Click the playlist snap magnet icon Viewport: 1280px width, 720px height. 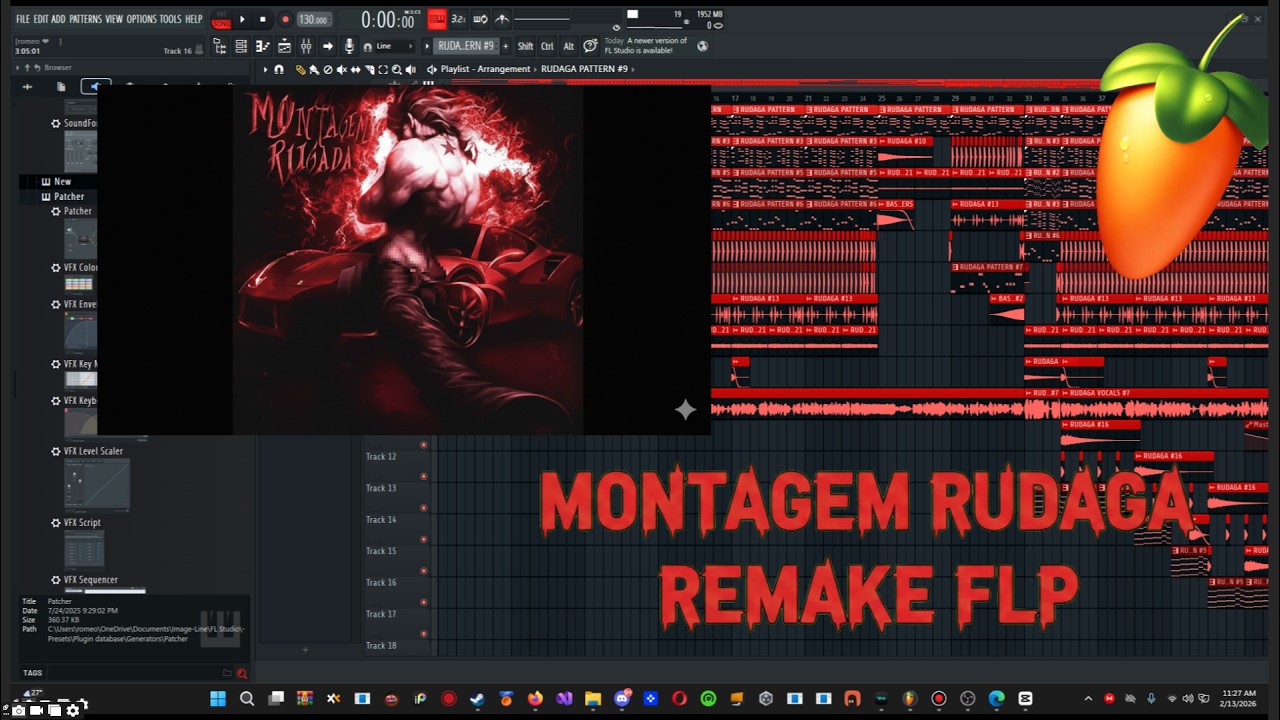point(279,69)
